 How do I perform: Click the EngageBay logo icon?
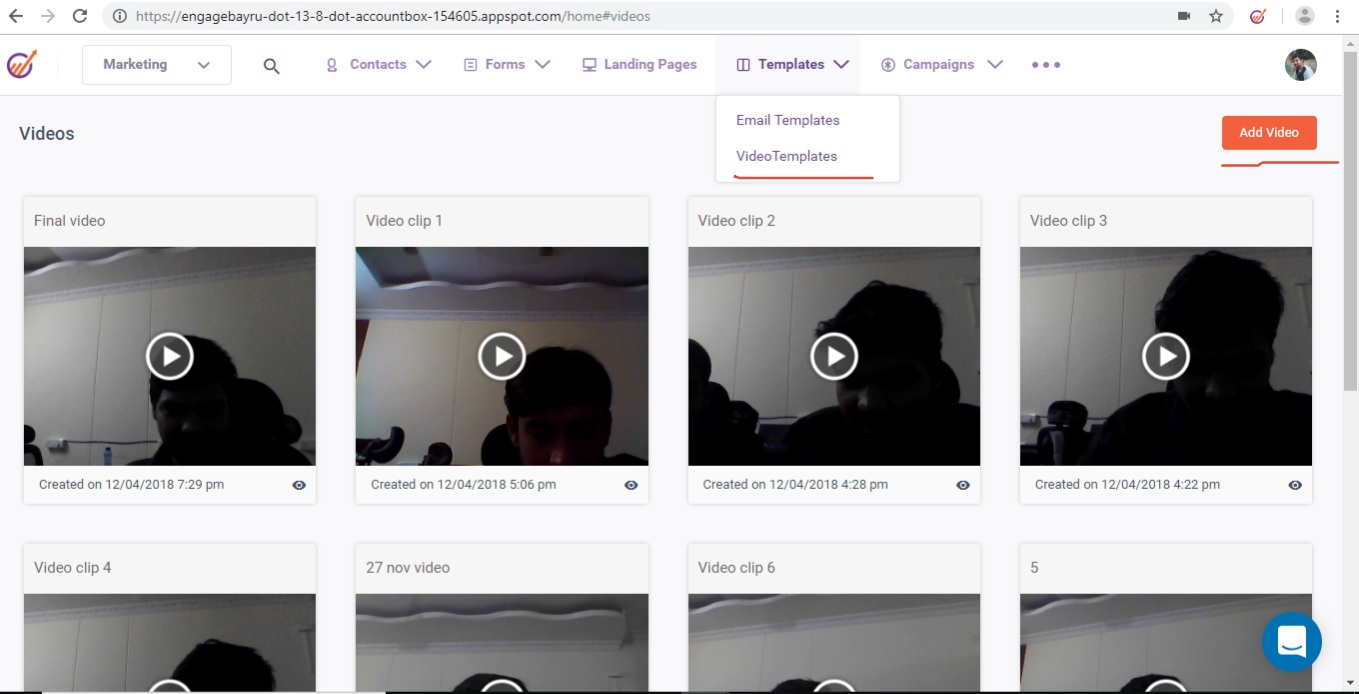tap(21, 64)
